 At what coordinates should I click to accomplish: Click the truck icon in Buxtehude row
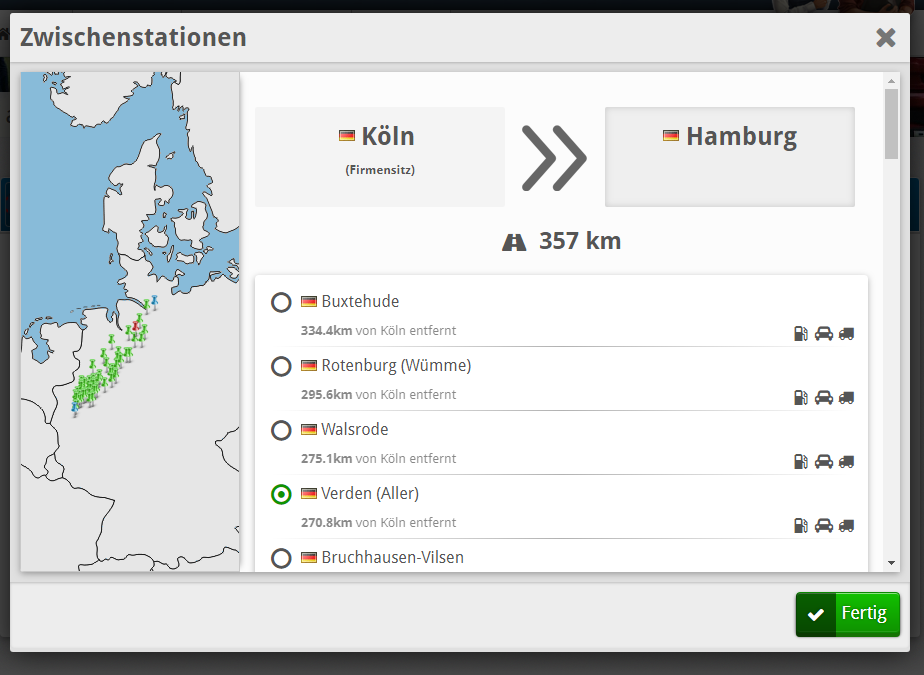point(847,334)
